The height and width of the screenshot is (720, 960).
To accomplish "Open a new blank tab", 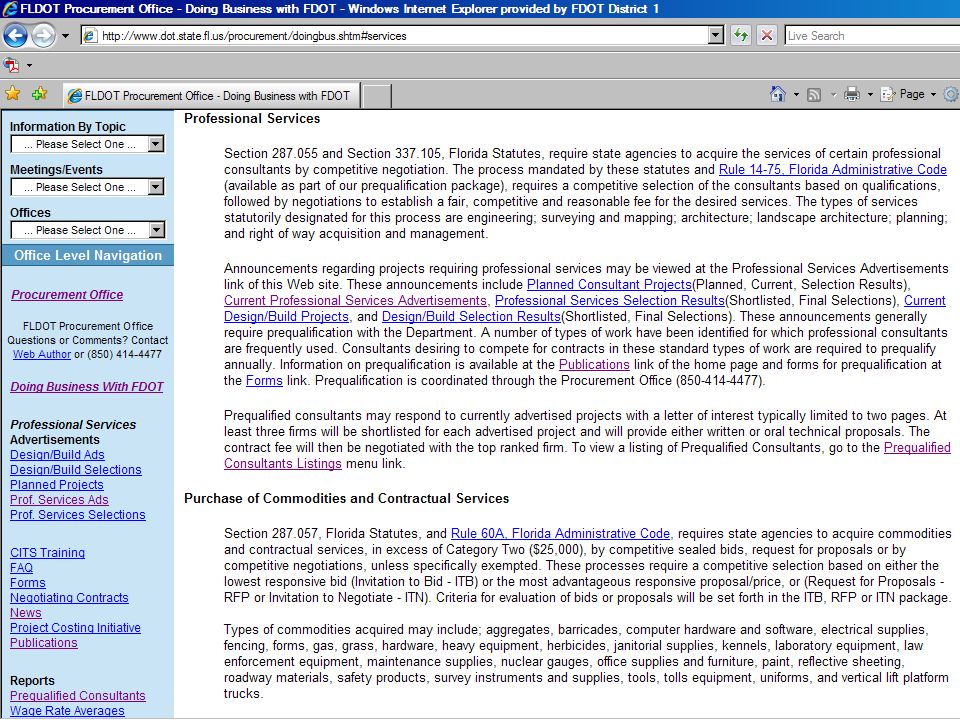I will point(377,96).
